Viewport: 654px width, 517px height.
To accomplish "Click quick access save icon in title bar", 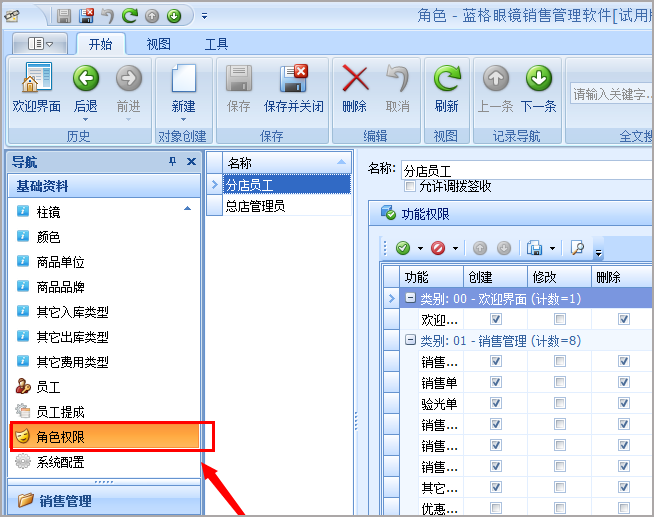I will coord(64,16).
